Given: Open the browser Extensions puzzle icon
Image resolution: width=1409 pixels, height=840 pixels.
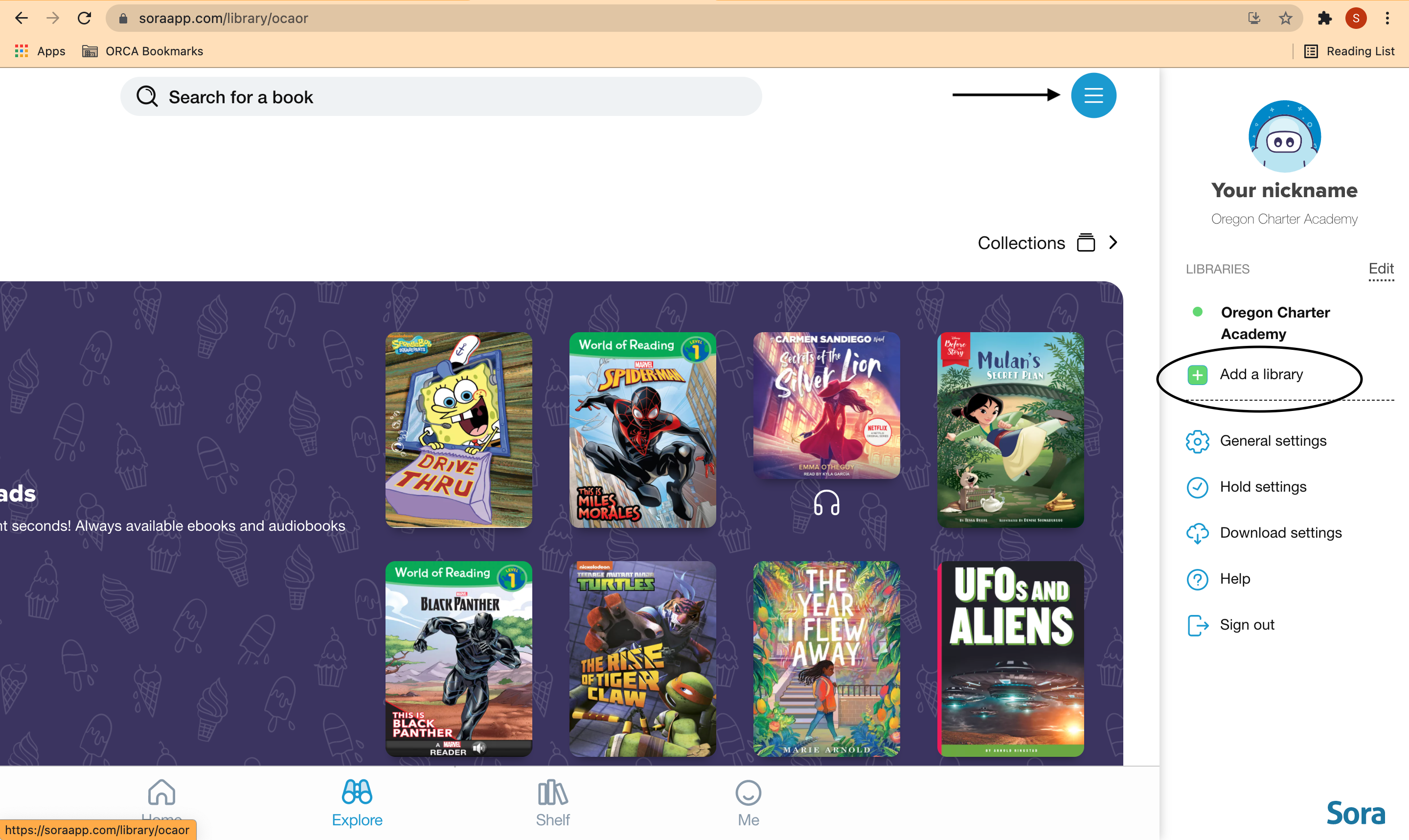Looking at the screenshot, I should pyautogui.click(x=1325, y=18).
